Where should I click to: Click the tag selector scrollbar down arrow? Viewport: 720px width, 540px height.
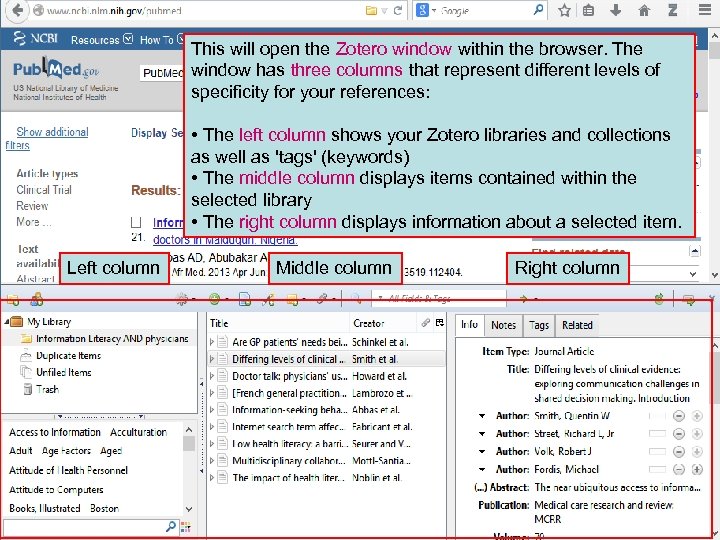tap(189, 509)
